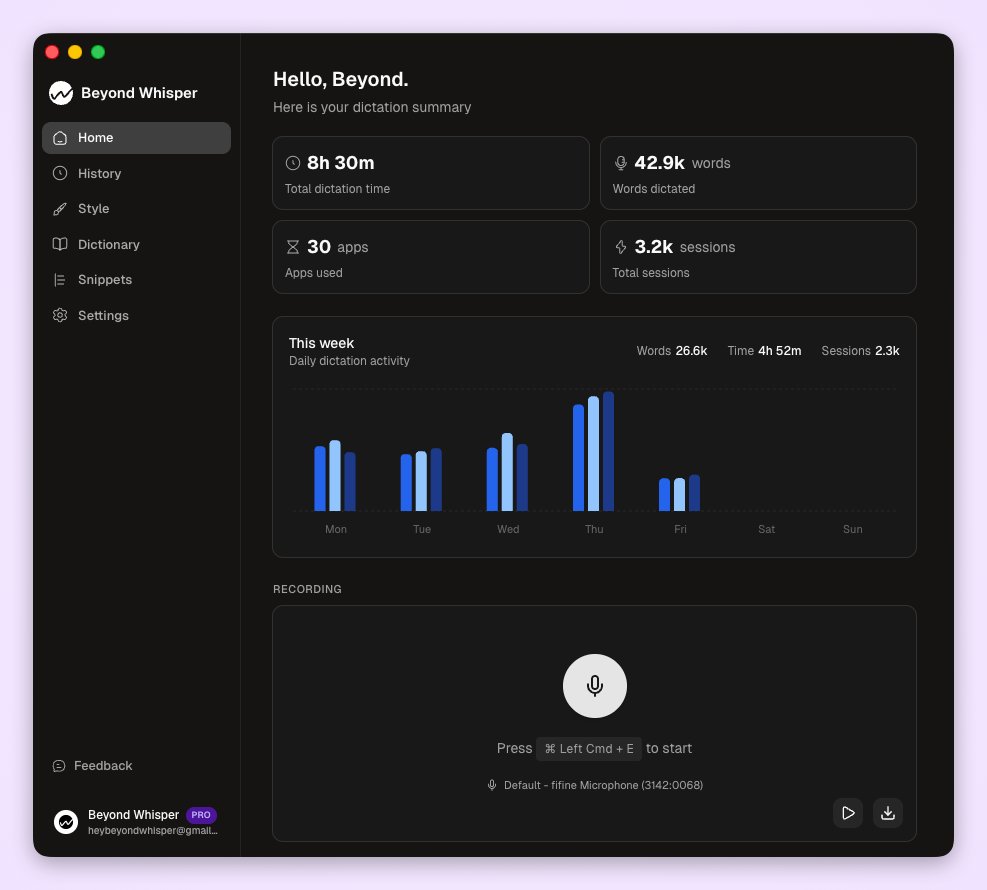Click the Sat label on chart axis
This screenshot has width=987, height=890.
point(766,529)
